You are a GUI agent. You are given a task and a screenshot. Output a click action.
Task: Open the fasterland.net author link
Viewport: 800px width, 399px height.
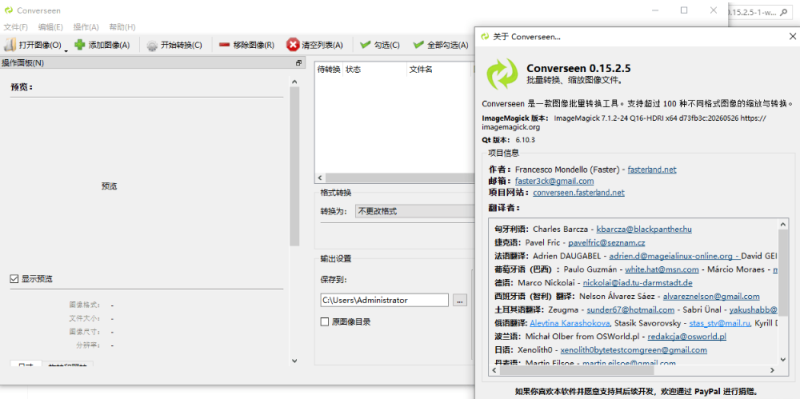click(652, 169)
